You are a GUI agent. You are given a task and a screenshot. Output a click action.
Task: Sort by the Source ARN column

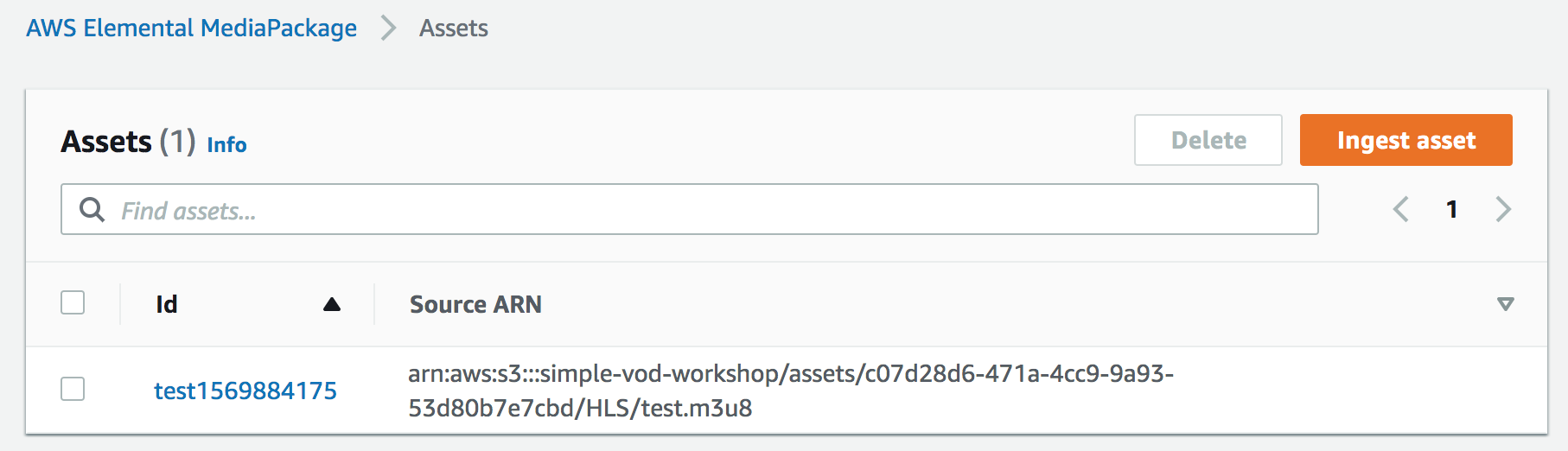point(475,304)
